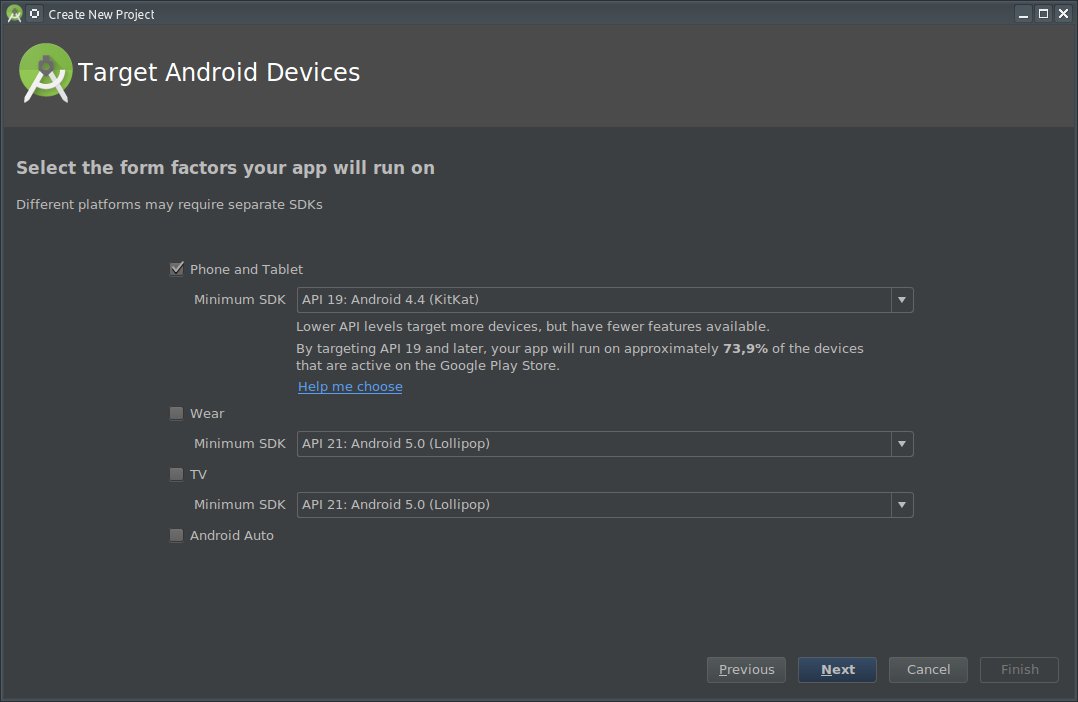Screen dimensions: 1078x702
Task: Click the Target Android Devices heading
Action: pos(219,73)
